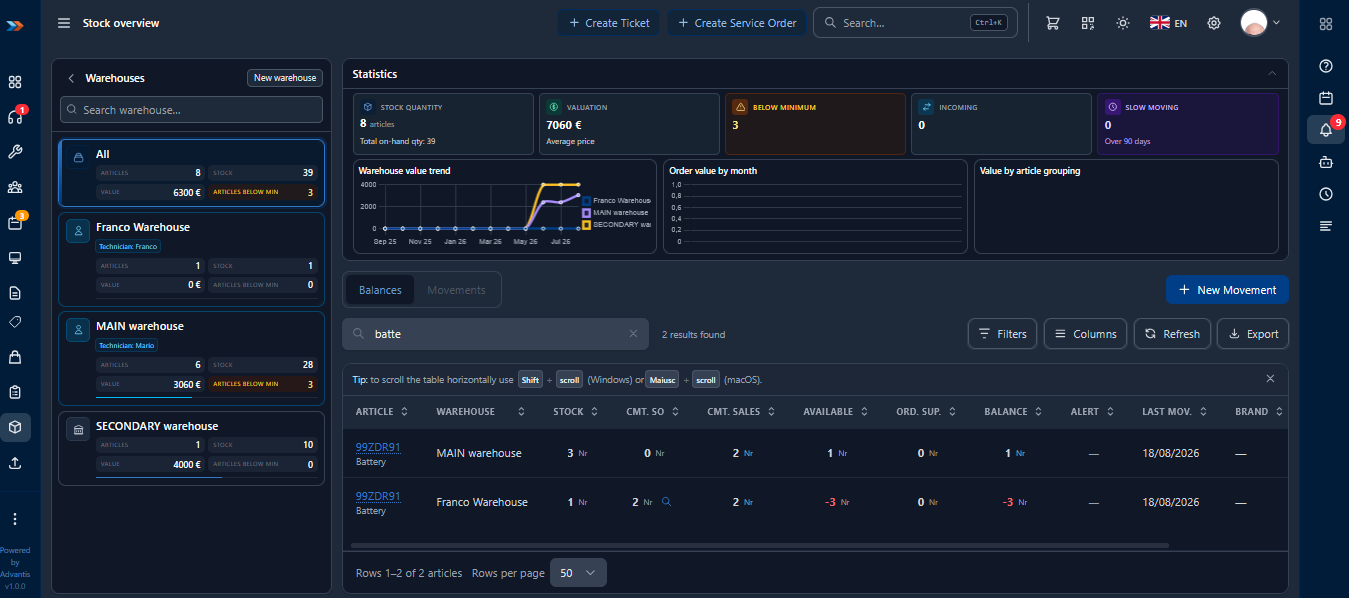The width and height of the screenshot is (1349, 598).
Task: Open the Filters panel
Action: pyautogui.click(x=1002, y=334)
